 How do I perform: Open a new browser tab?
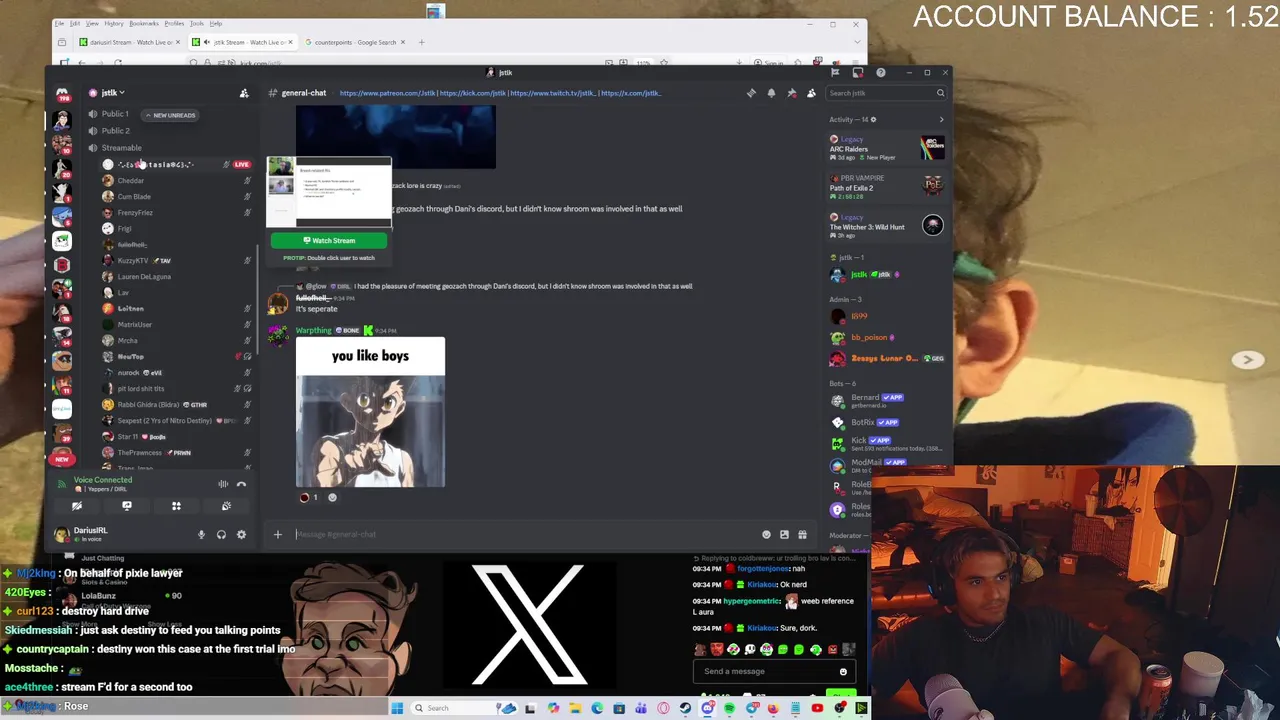click(421, 42)
